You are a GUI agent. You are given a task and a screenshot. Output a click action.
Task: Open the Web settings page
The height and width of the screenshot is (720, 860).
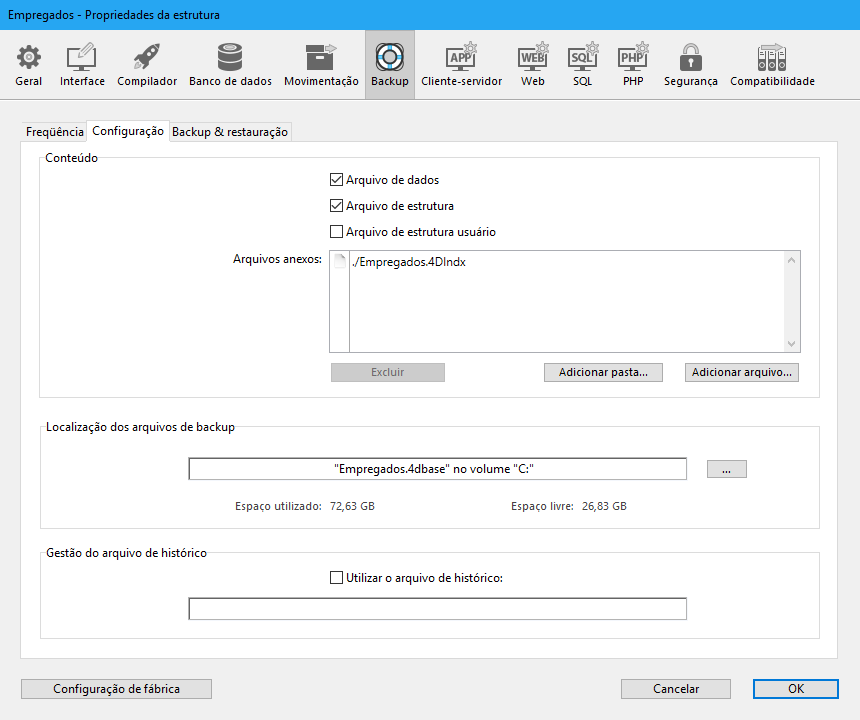pos(533,65)
